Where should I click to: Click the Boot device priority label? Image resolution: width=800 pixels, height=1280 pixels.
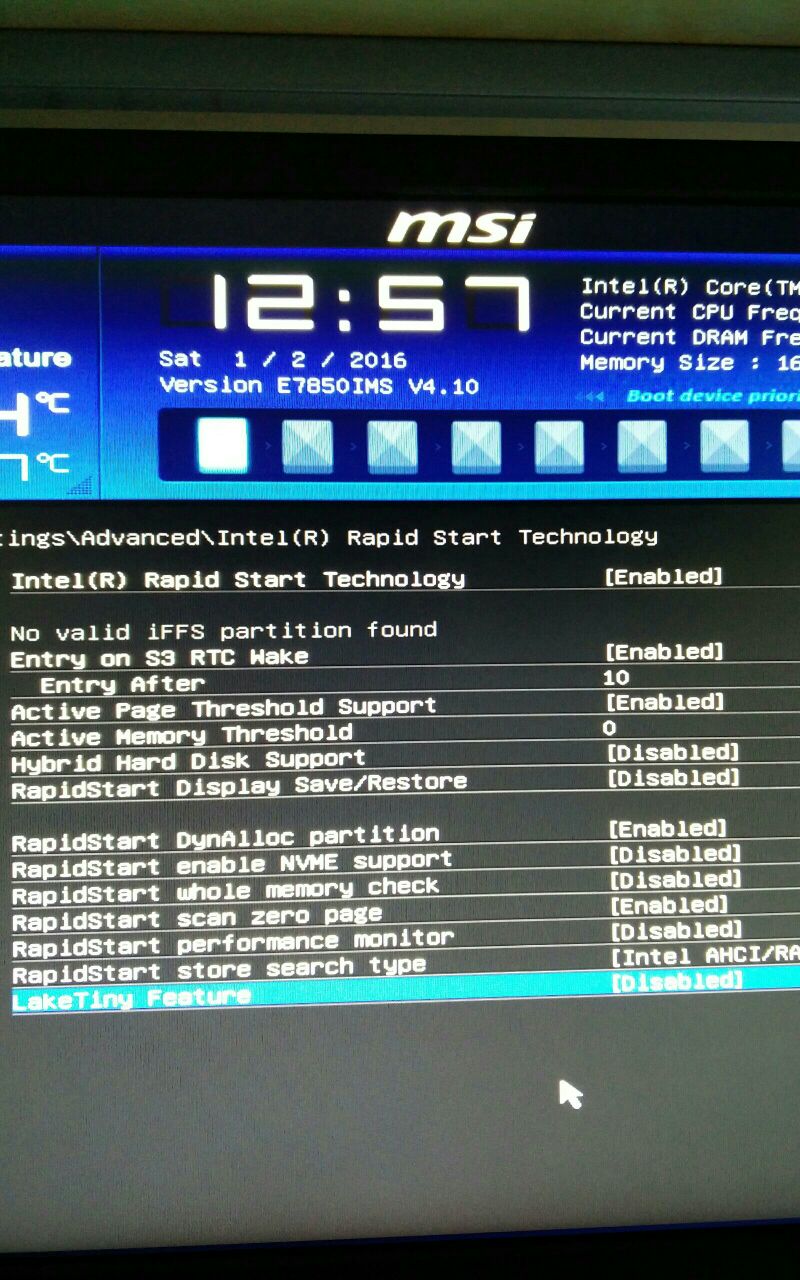click(713, 395)
